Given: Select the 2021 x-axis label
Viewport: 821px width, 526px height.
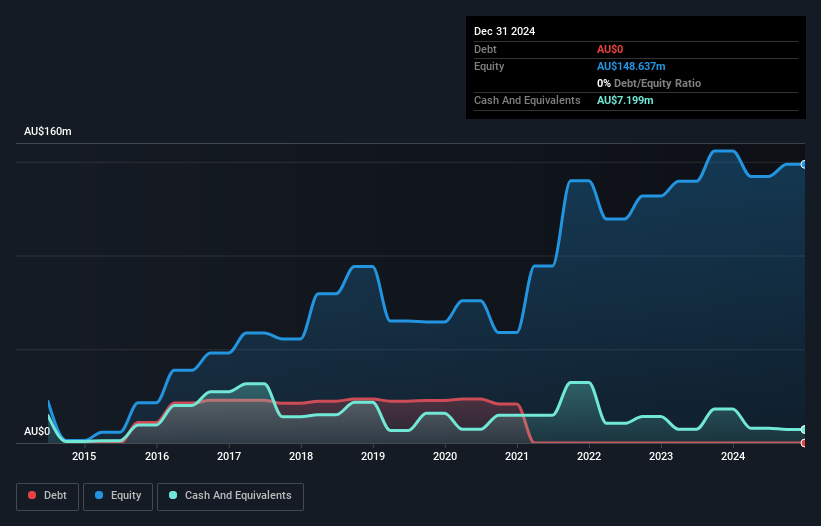Looking at the screenshot, I should coord(517,456).
